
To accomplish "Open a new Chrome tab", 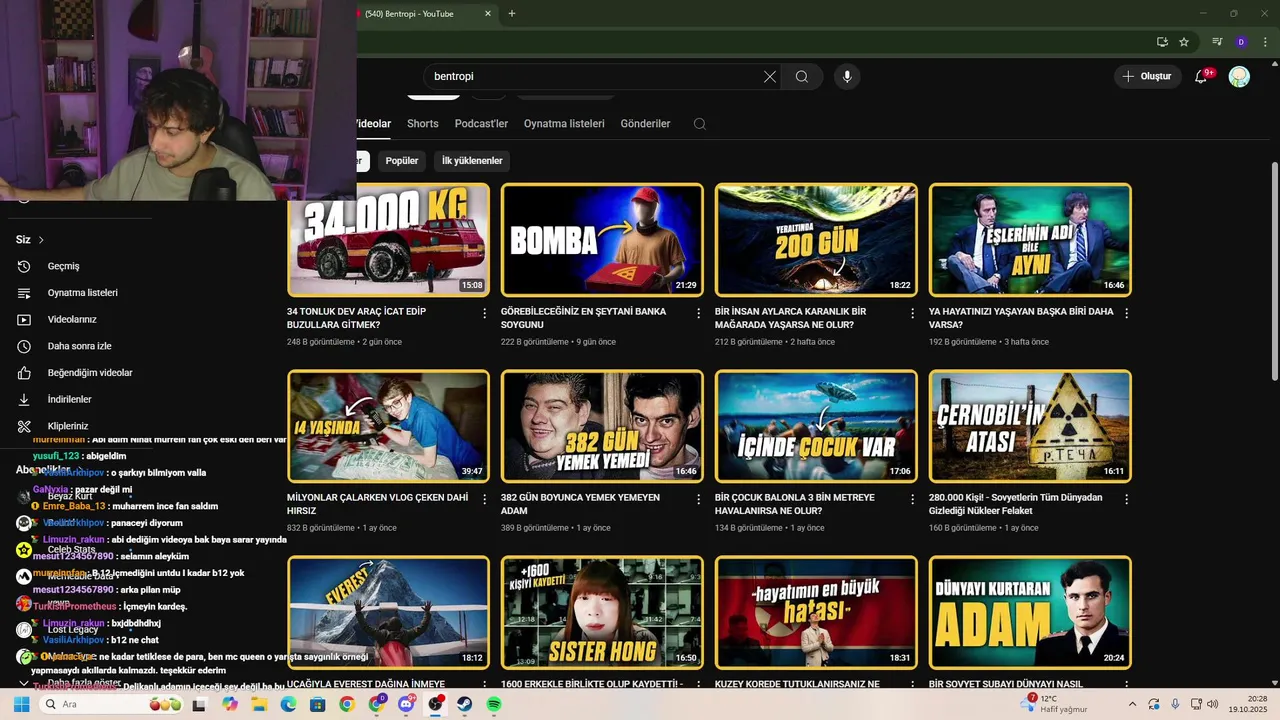I will point(512,14).
